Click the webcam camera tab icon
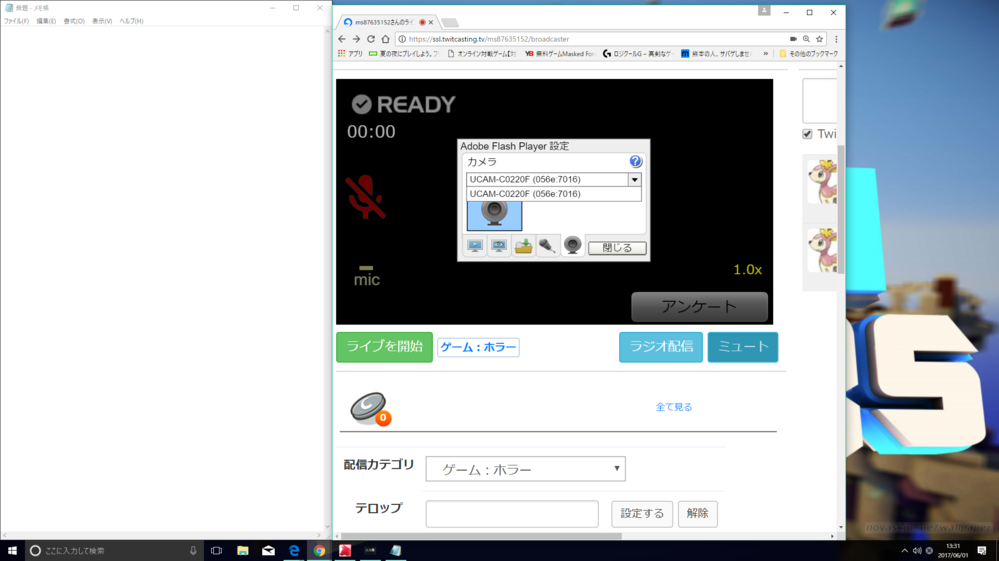This screenshot has height=561, width=999. coord(572,246)
